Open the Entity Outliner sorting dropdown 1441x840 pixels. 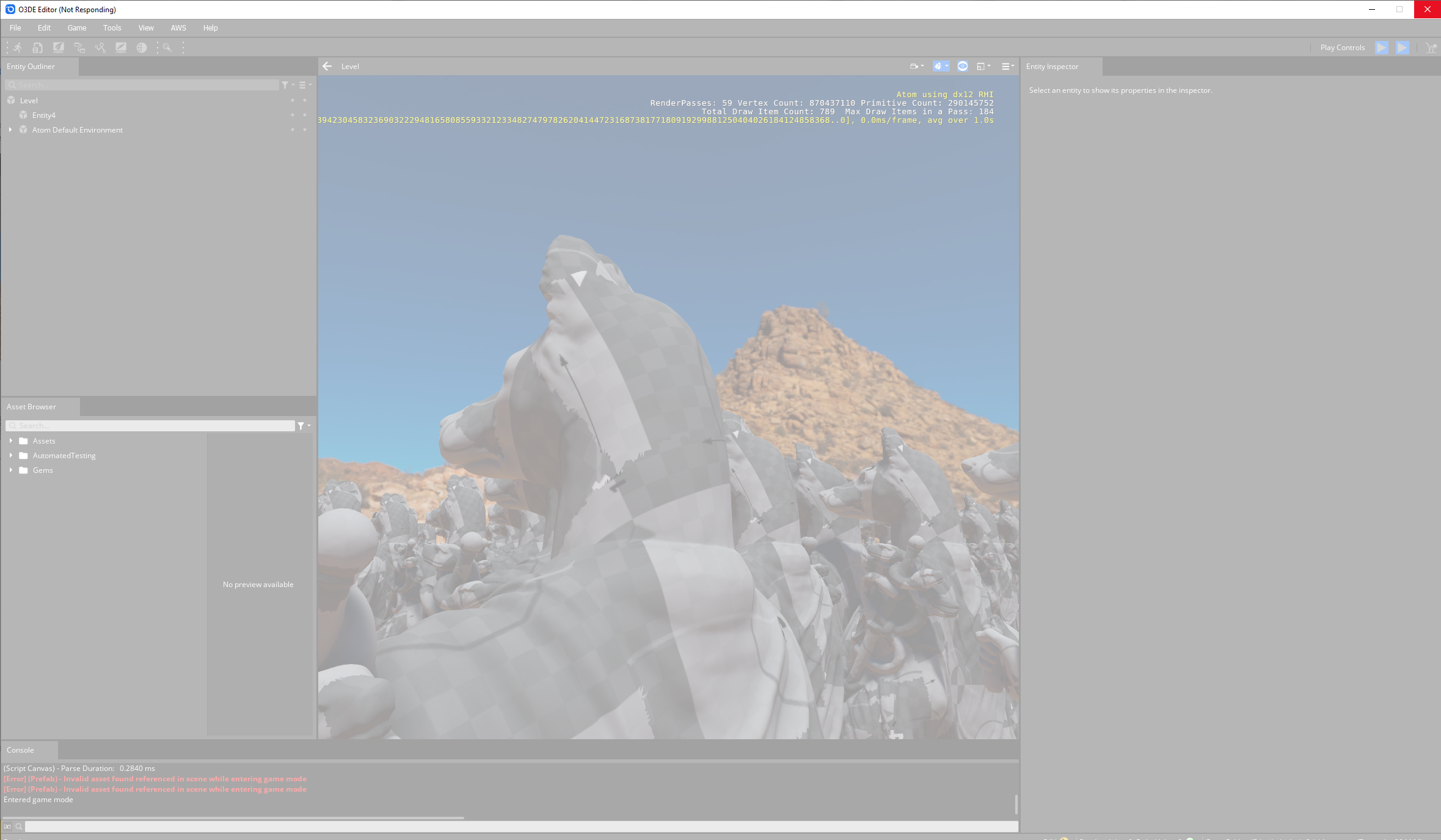pos(304,85)
